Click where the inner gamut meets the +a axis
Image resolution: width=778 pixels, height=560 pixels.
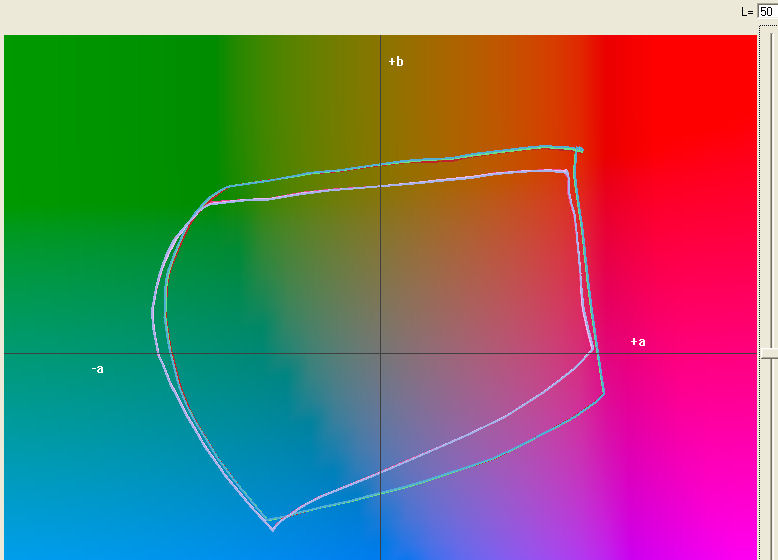[594, 352]
